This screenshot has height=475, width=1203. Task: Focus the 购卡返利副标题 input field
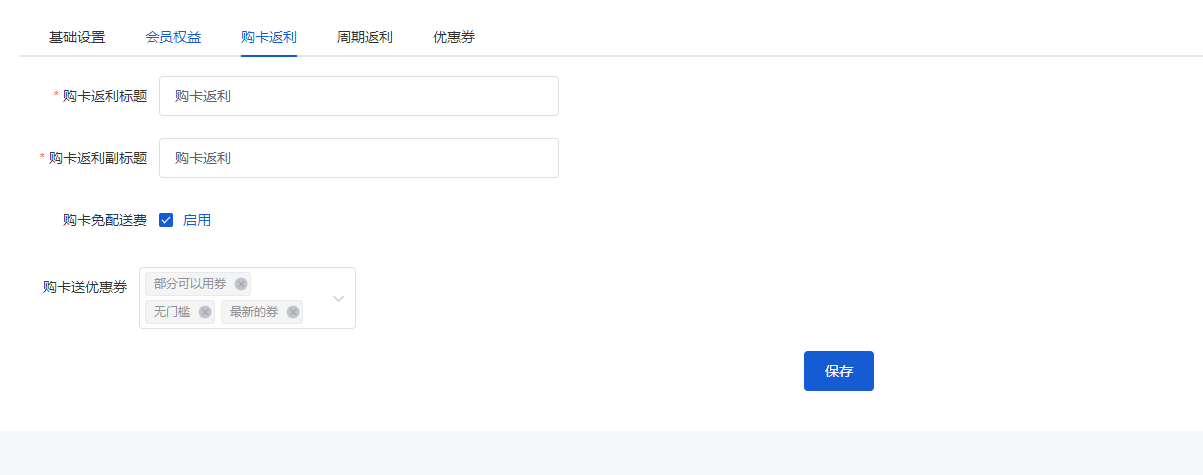click(x=359, y=158)
